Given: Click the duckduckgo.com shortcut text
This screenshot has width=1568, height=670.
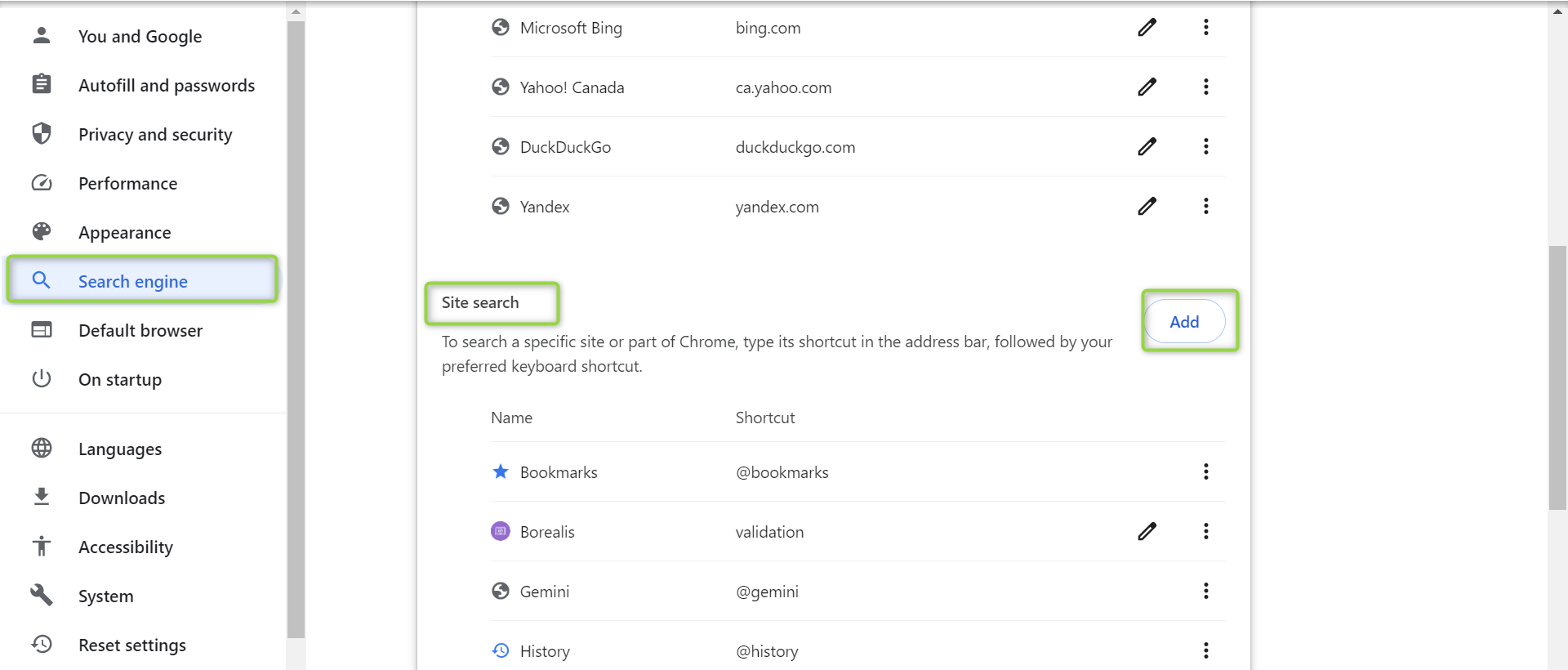Looking at the screenshot, I should (795, 147).
